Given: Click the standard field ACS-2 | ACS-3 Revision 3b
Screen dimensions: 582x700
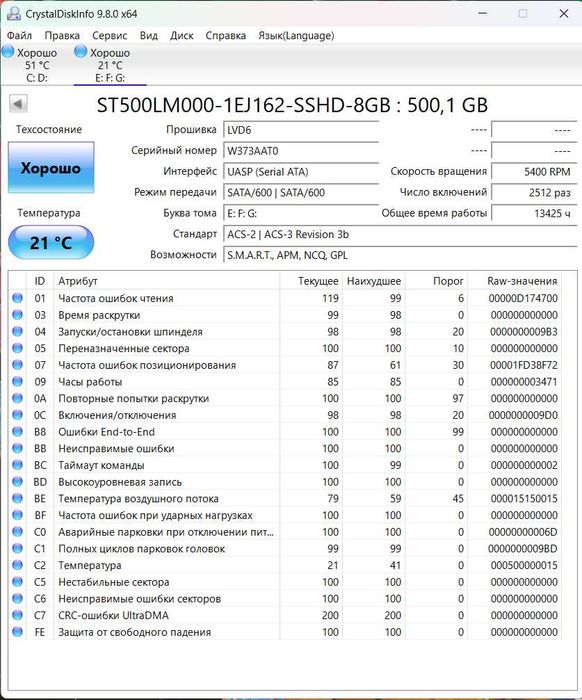Looking at the screenshot, I should [399, 234].
